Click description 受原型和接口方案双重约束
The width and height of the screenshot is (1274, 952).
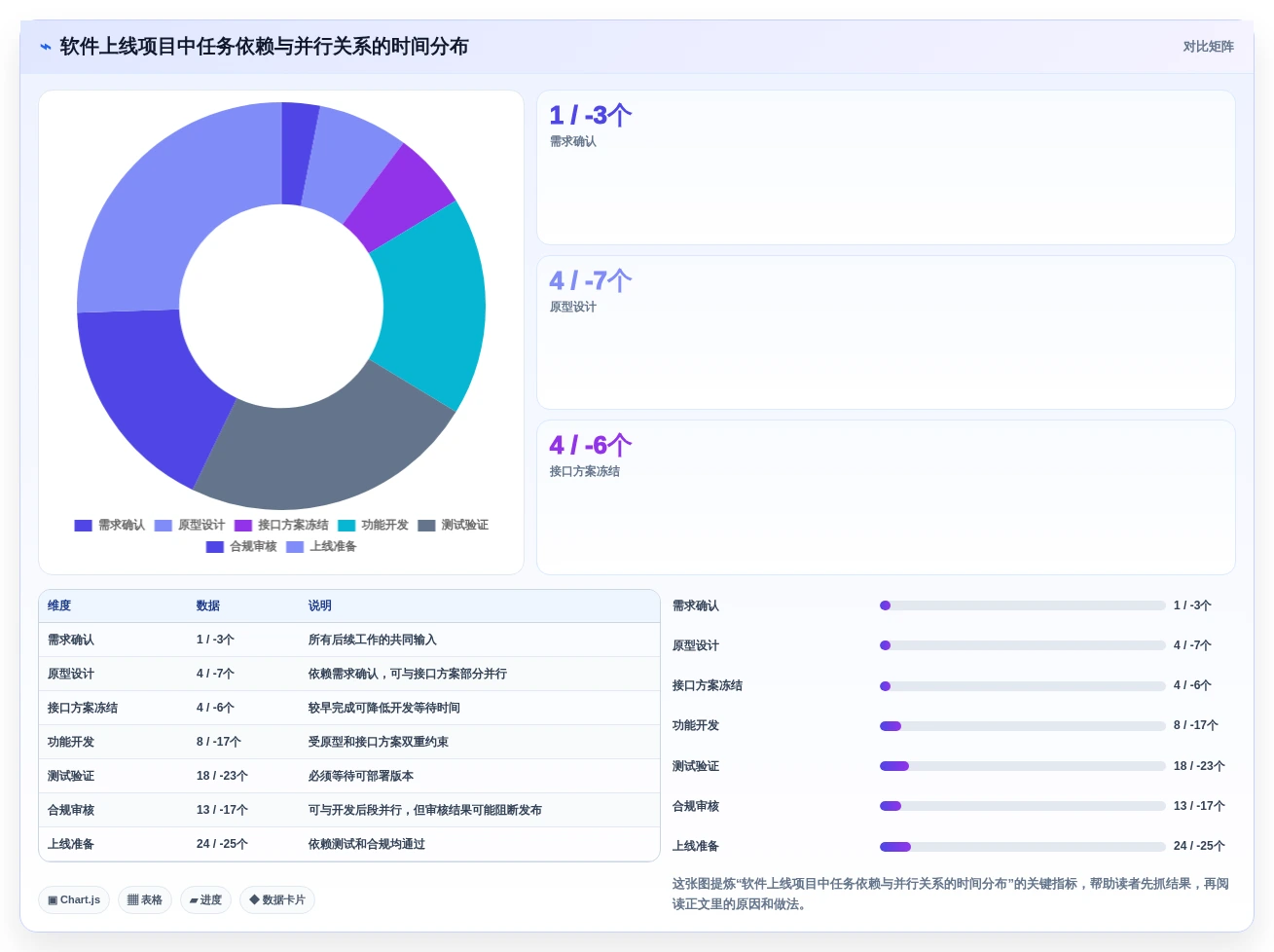point(379,742)
